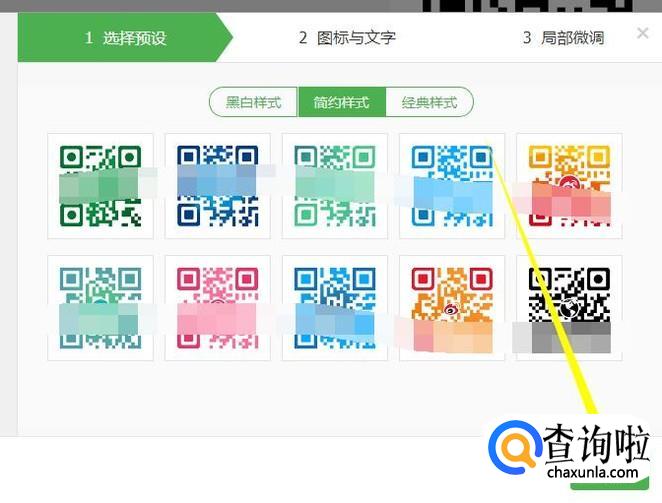The height and width of the screenshot is (503, 662).
Task: Choose the yellow-to-red gradient QR preset
Action: pos(569,186)
